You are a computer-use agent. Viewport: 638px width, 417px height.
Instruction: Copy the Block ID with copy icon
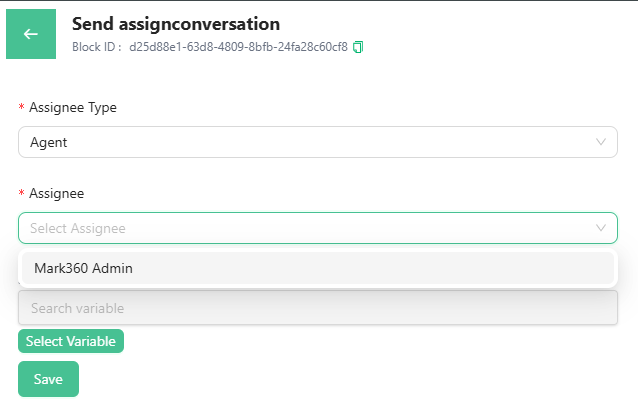pyautogui.click(x=358, y=47)
